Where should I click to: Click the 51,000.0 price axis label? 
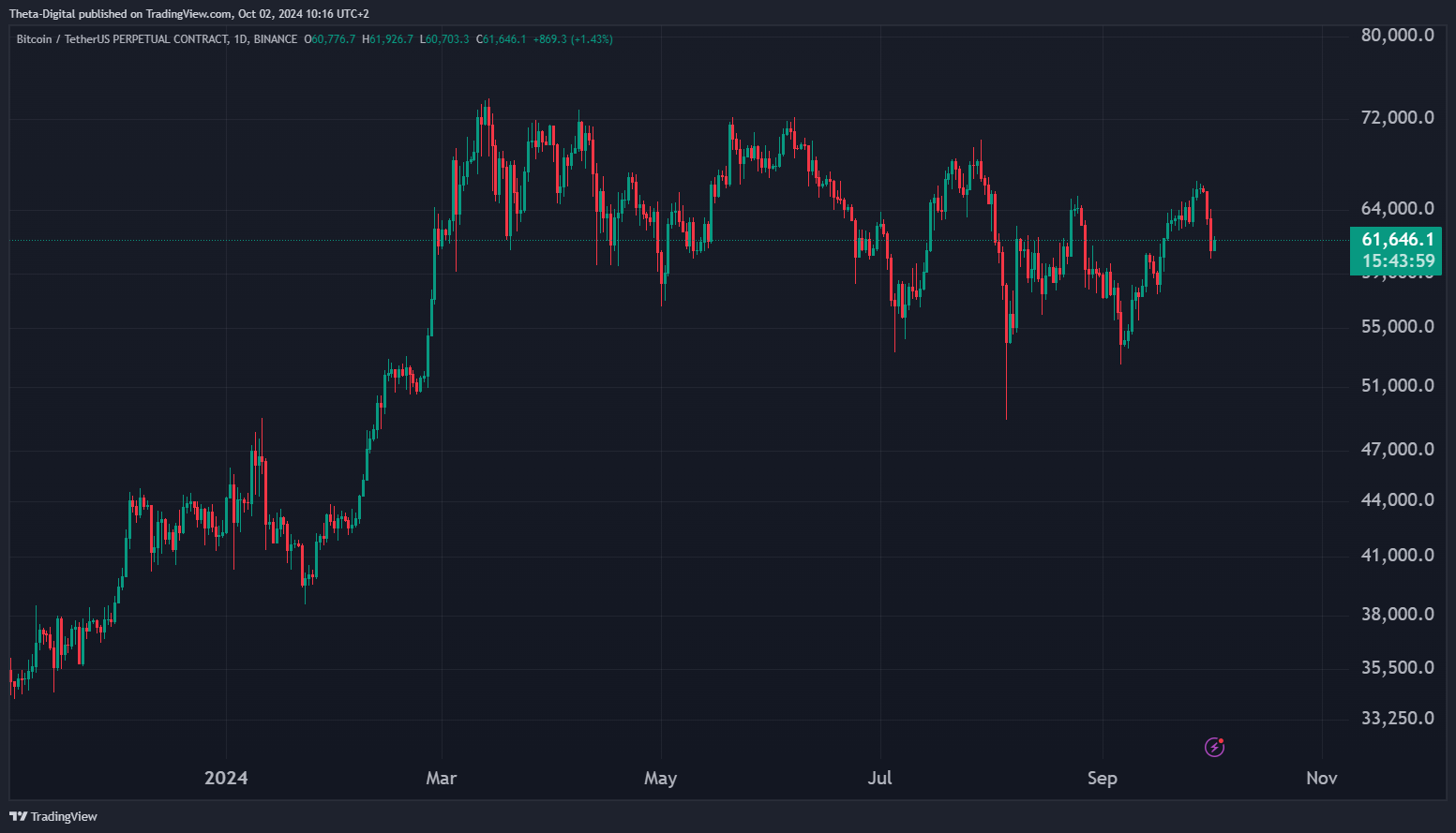1397,386
